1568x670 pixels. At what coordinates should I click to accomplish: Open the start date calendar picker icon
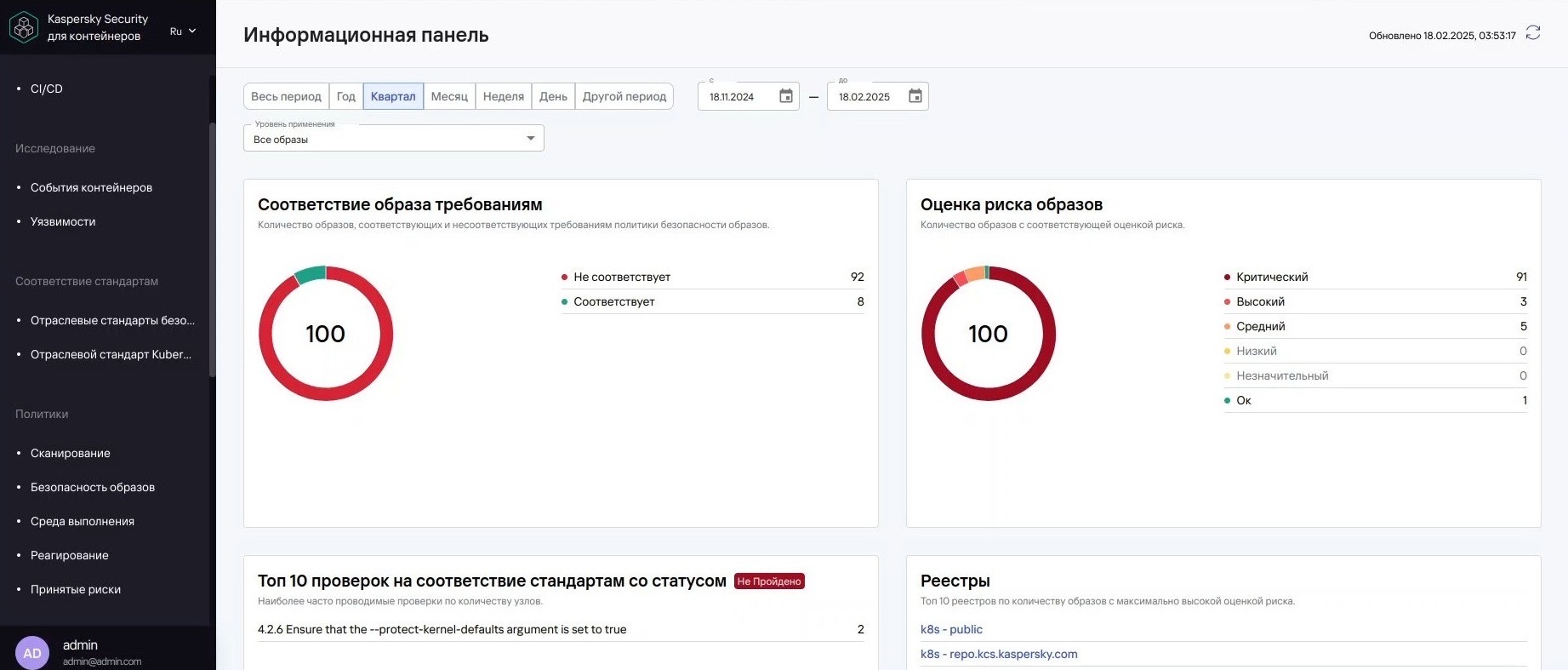pyautogui.click(x=786, y=96)
